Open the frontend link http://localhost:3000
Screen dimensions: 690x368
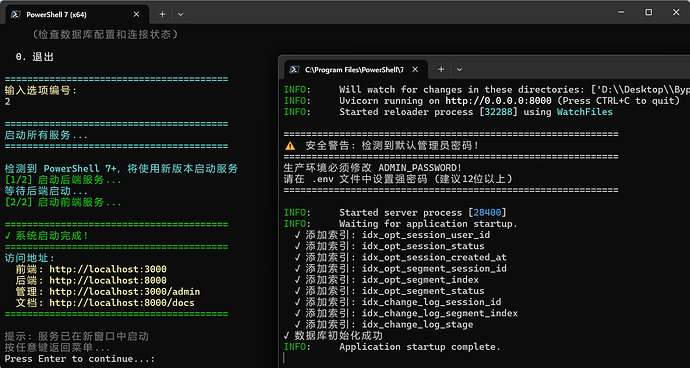(x=108, y=269)
